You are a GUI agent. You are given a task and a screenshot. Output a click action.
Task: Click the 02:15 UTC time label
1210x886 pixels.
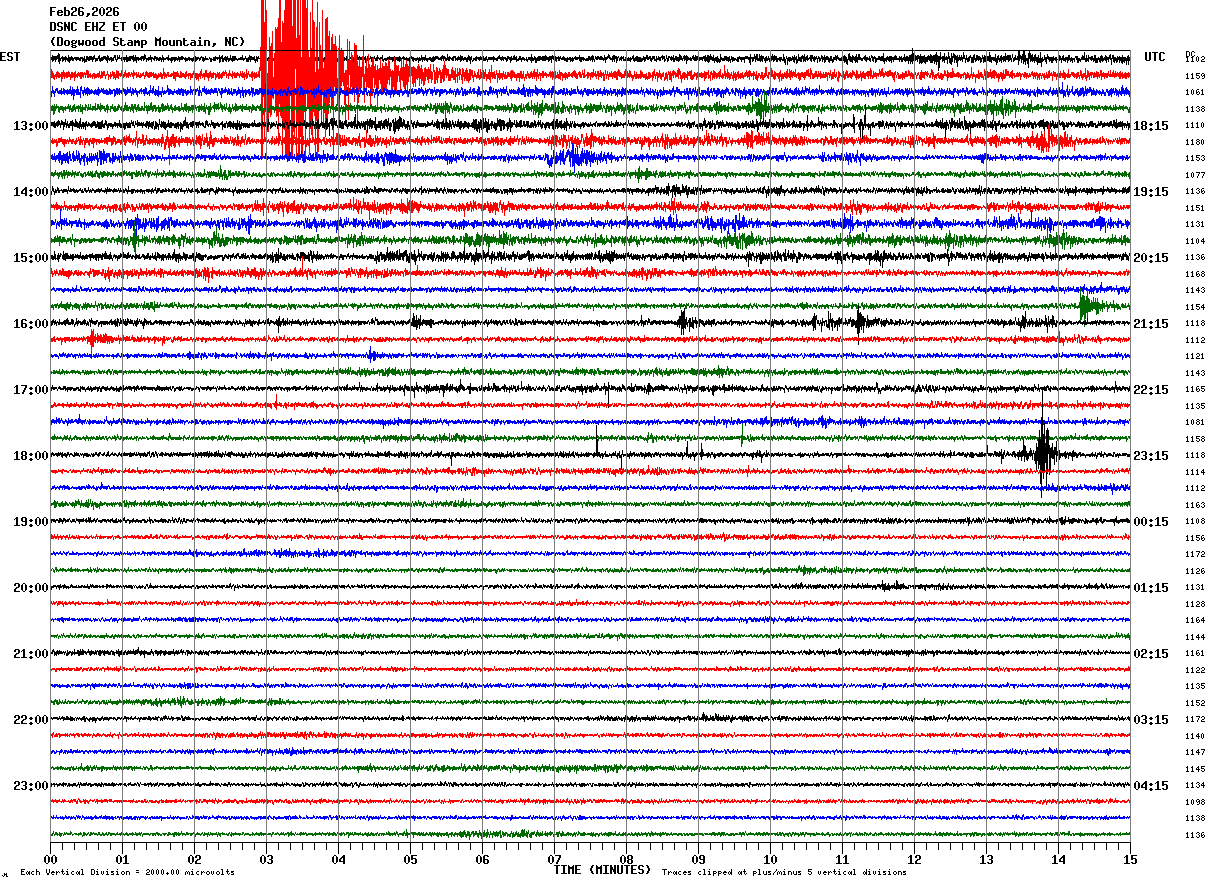[1151, 653]
